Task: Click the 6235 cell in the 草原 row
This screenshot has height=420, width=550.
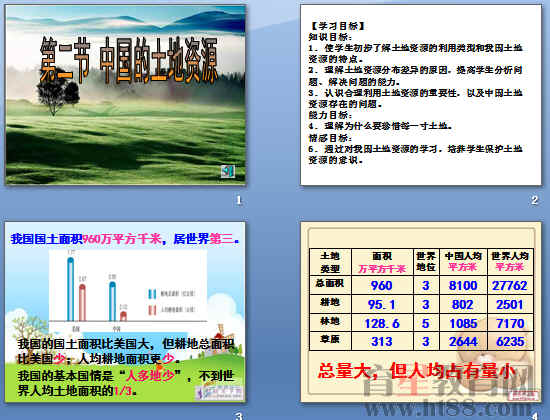Action: click(510, 341)
